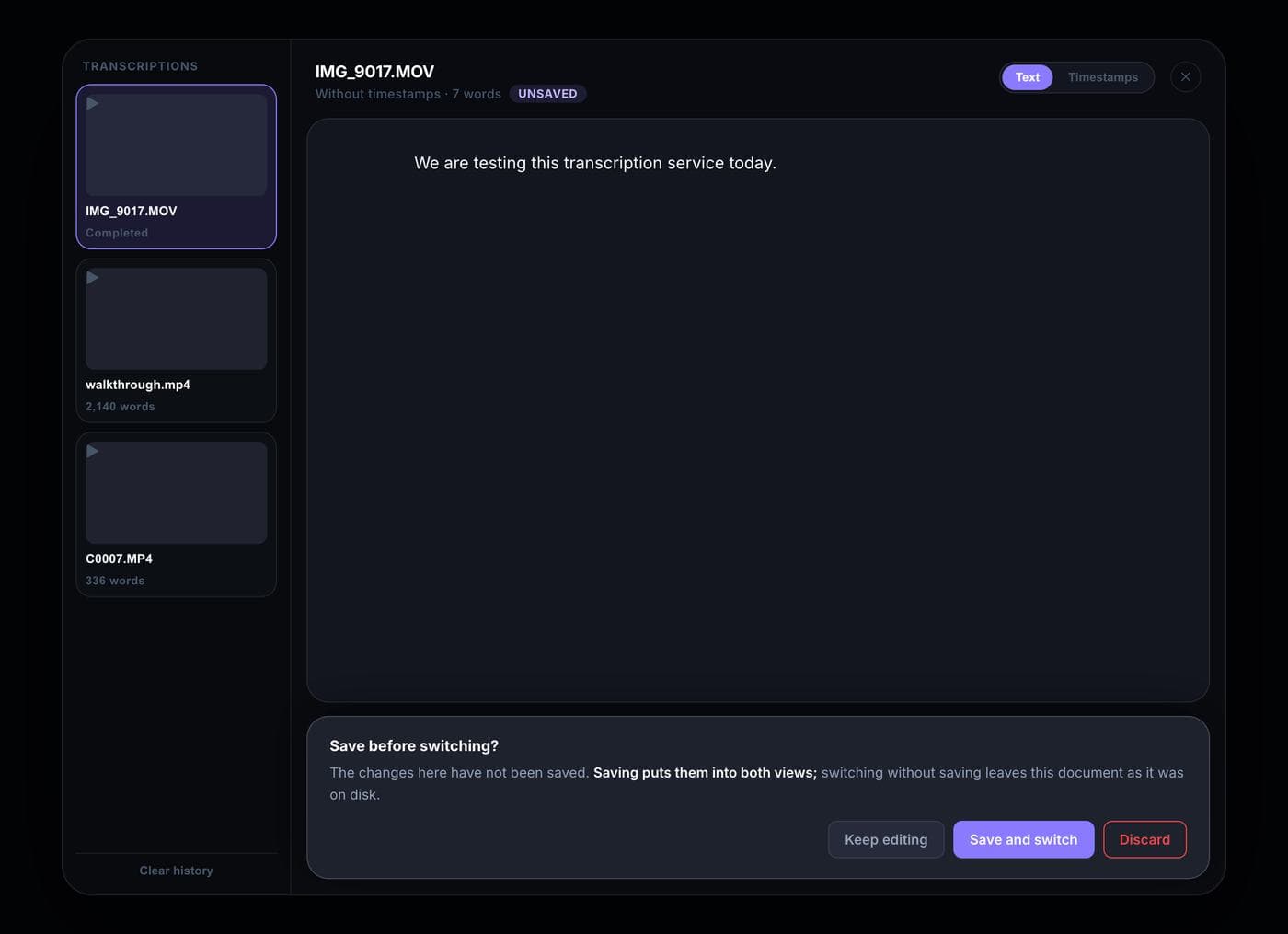Image resolution: width=1288 pixels, height=934 pixels.
Task: Click the walkthrough.mp4 play icon
Action: tap(93, 277)
